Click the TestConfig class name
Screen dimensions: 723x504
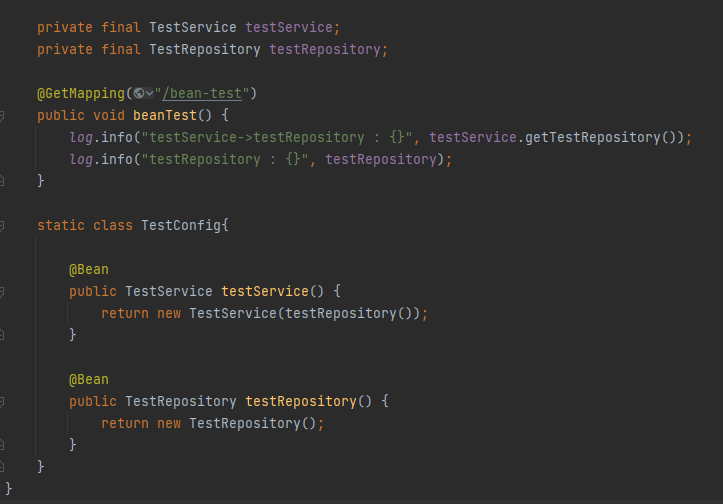181,225
